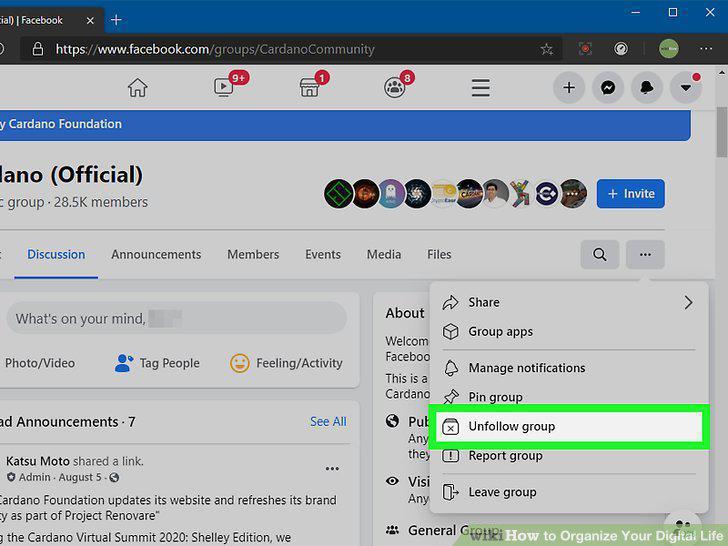The width and height of the screenshot is (728, 546).
Task: Open the Account dropdown arrow
Action: click(686, 88)
